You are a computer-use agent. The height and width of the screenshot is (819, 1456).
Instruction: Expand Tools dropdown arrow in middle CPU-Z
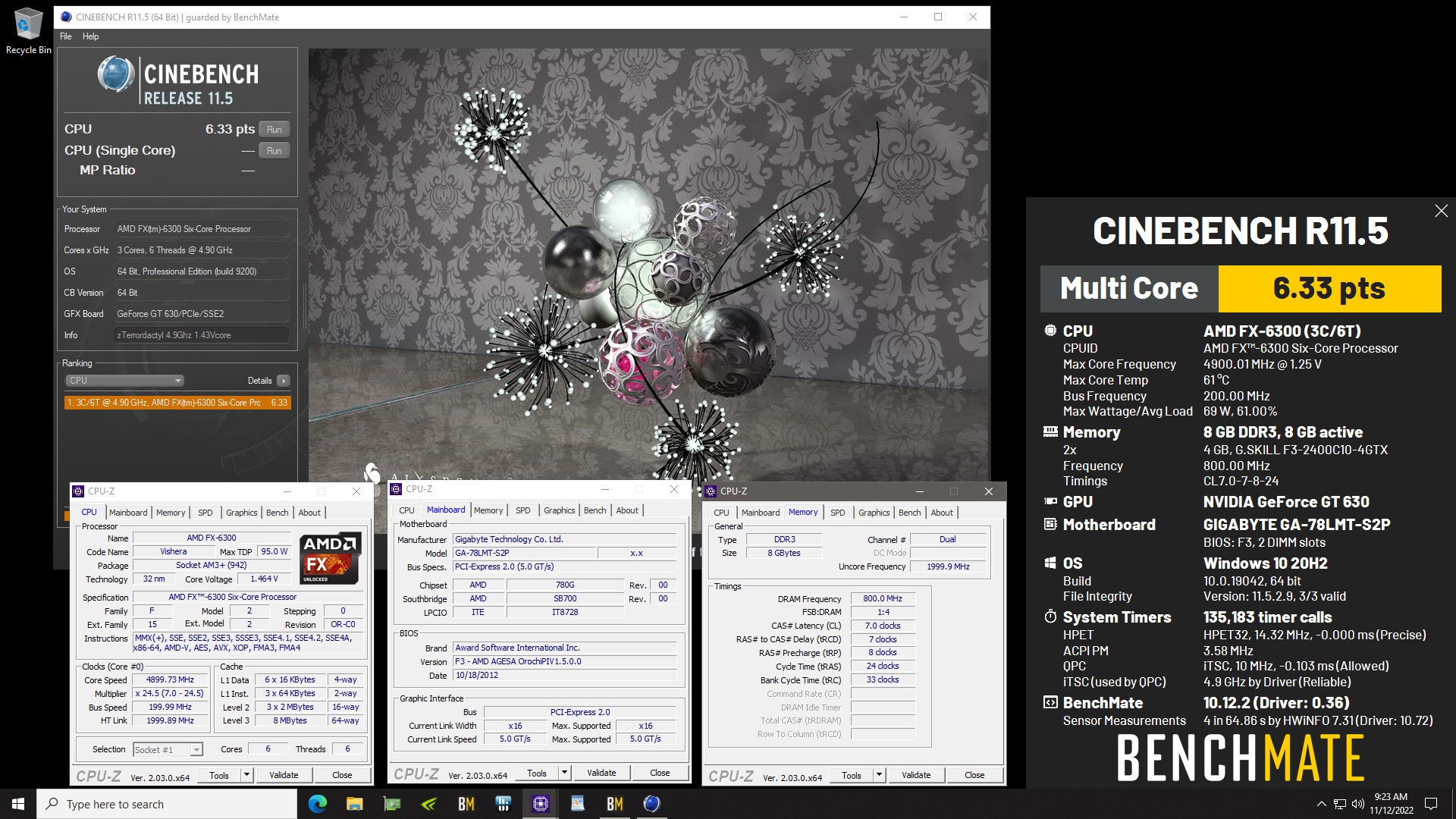[x=564, y=773]
